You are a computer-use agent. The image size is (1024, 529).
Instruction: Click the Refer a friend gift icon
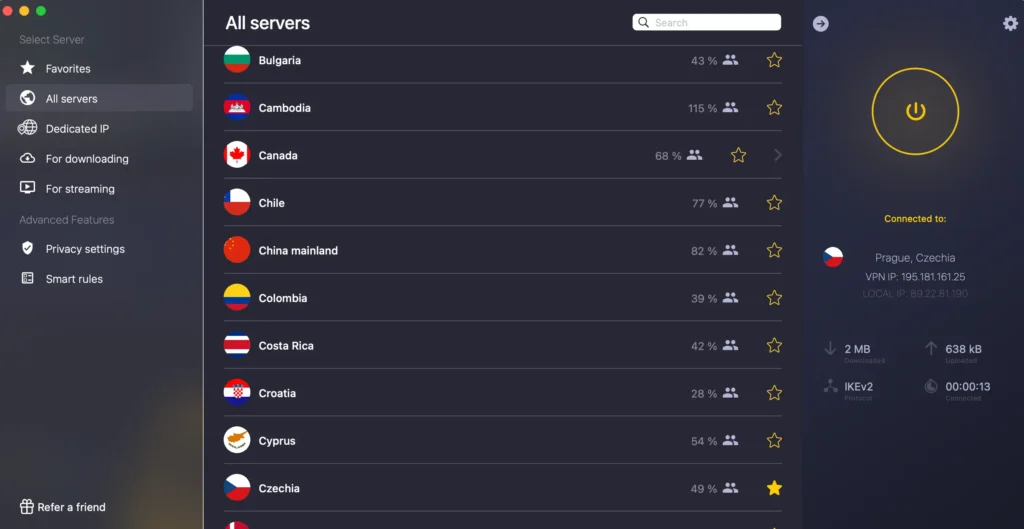[x=27, y=507]
